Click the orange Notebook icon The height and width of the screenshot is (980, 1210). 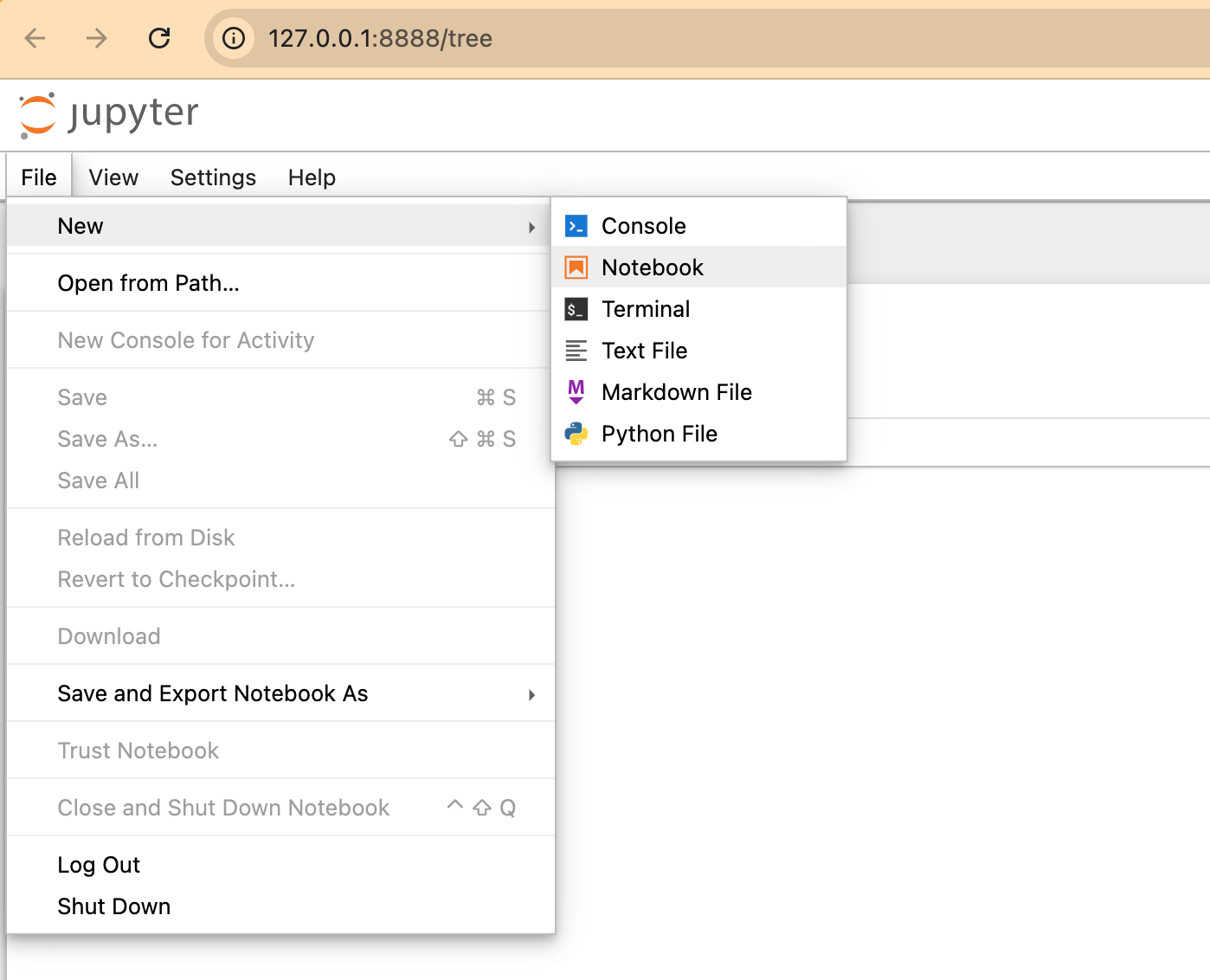point(576,268)
